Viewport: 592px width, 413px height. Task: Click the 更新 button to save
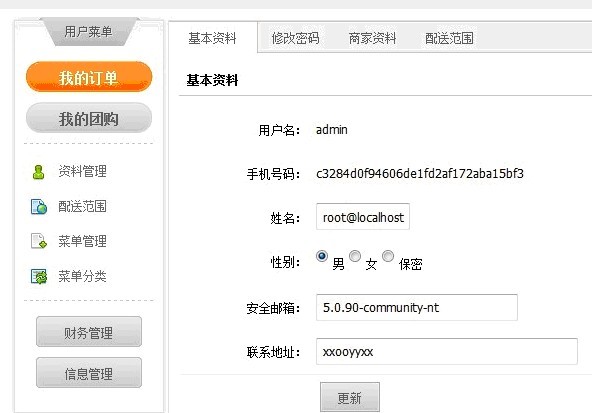click(x=350, y=397)
